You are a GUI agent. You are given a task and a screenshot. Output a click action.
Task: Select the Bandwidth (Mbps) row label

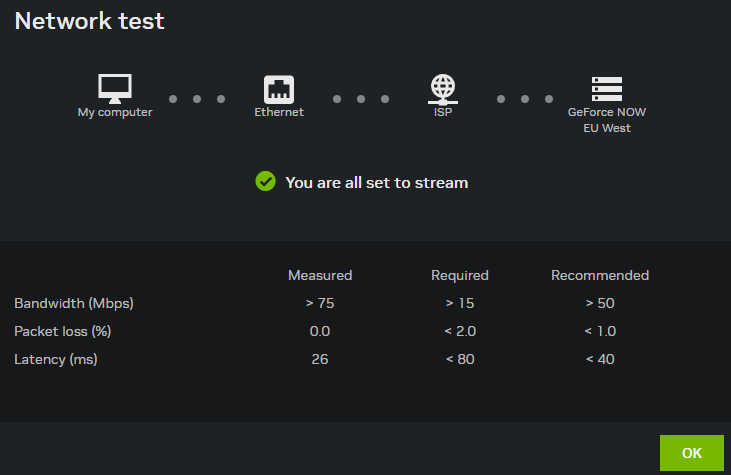coord(74,303)
